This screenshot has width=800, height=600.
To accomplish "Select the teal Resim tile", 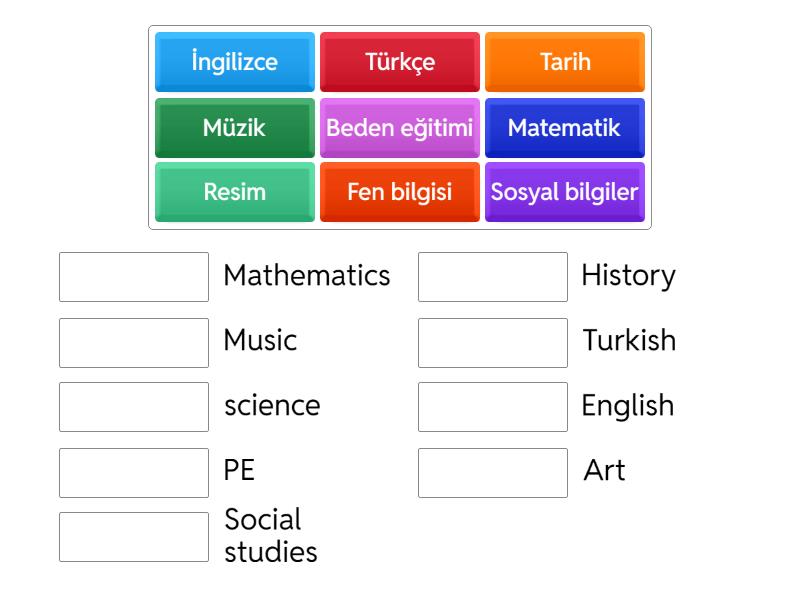I will [x=235, y=192].
